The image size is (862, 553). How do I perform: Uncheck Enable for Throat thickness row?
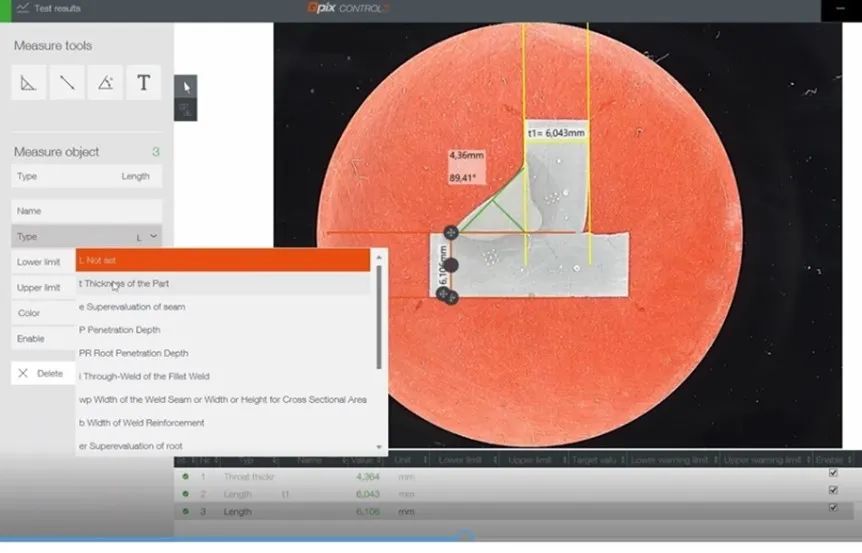point(833,474)
